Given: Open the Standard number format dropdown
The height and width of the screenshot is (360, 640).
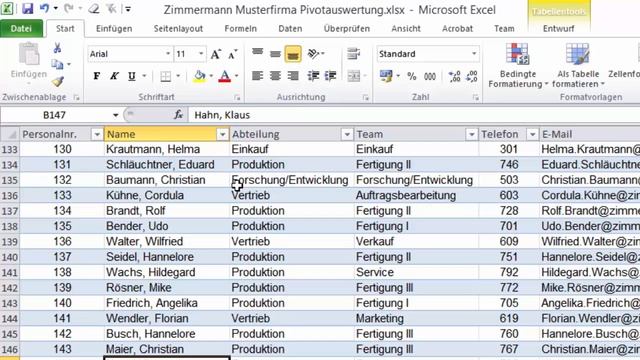Looking at the screenshot, I should tap(474, 53).
